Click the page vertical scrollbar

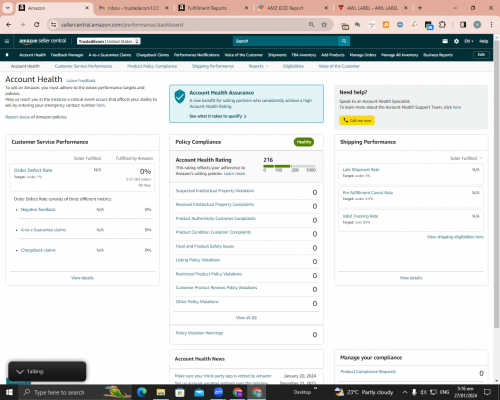tap(497, 183)
